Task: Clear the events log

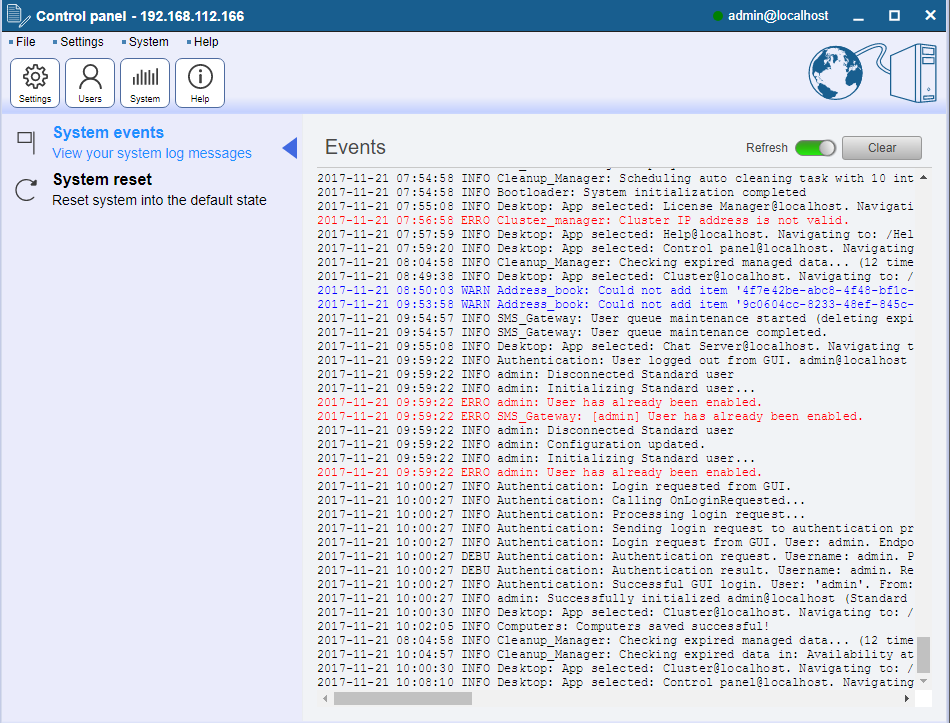Action: 882,148
